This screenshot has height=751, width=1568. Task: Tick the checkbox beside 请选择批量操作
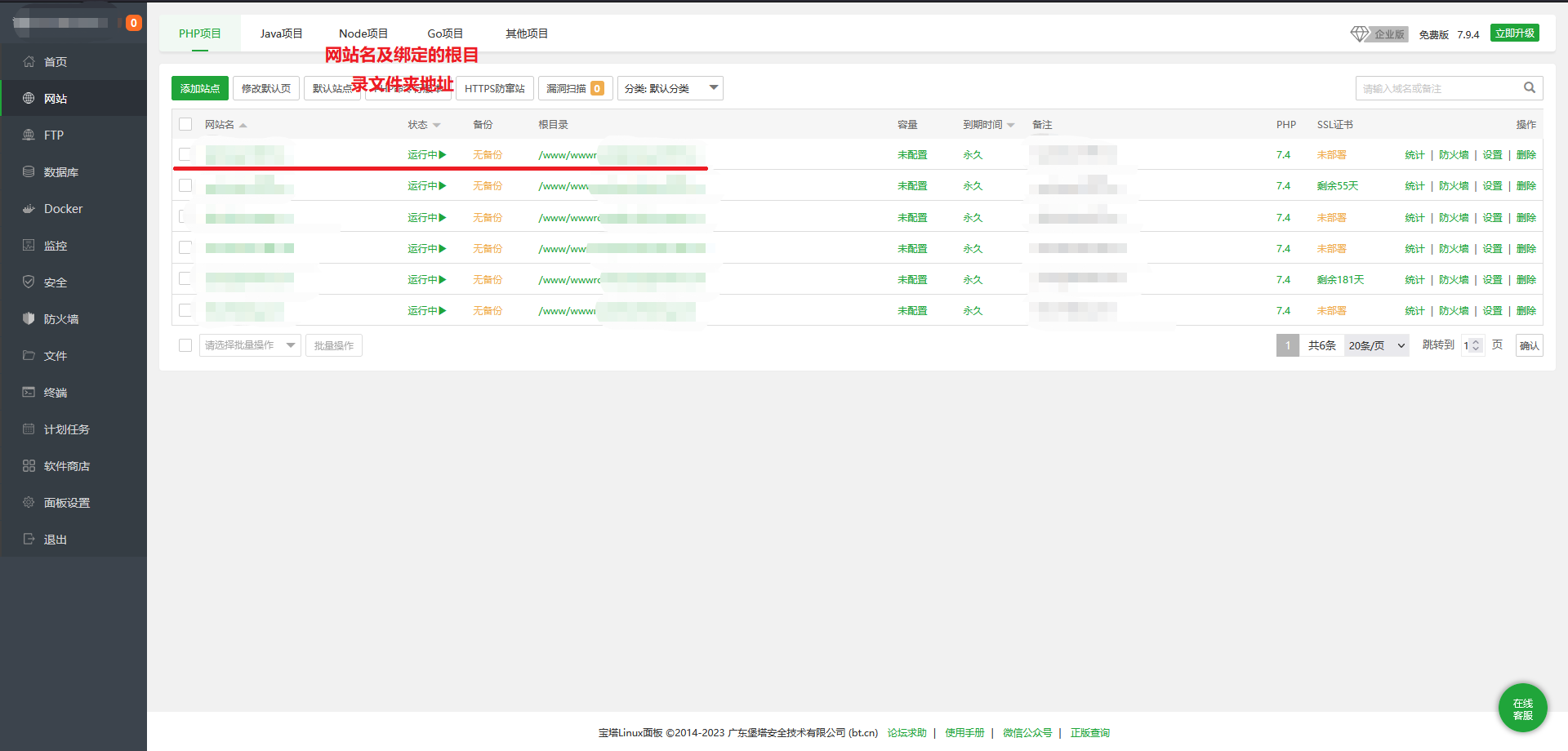point(185,345)
